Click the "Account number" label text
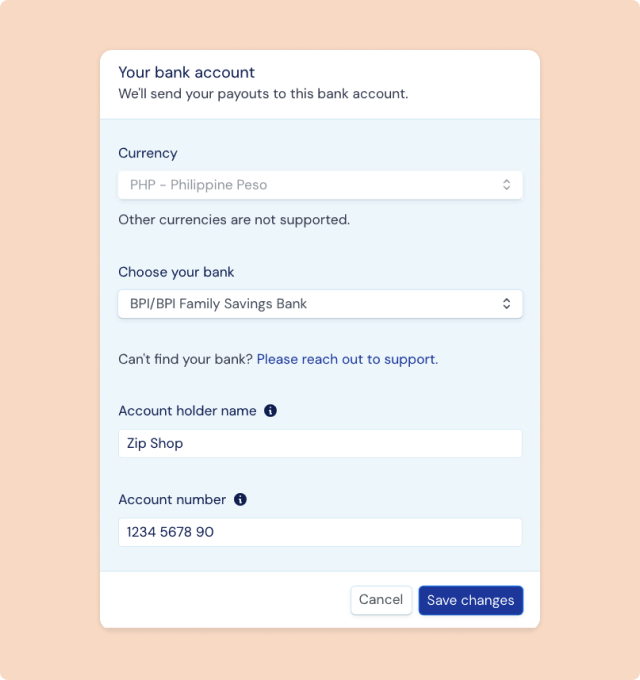 172,499
